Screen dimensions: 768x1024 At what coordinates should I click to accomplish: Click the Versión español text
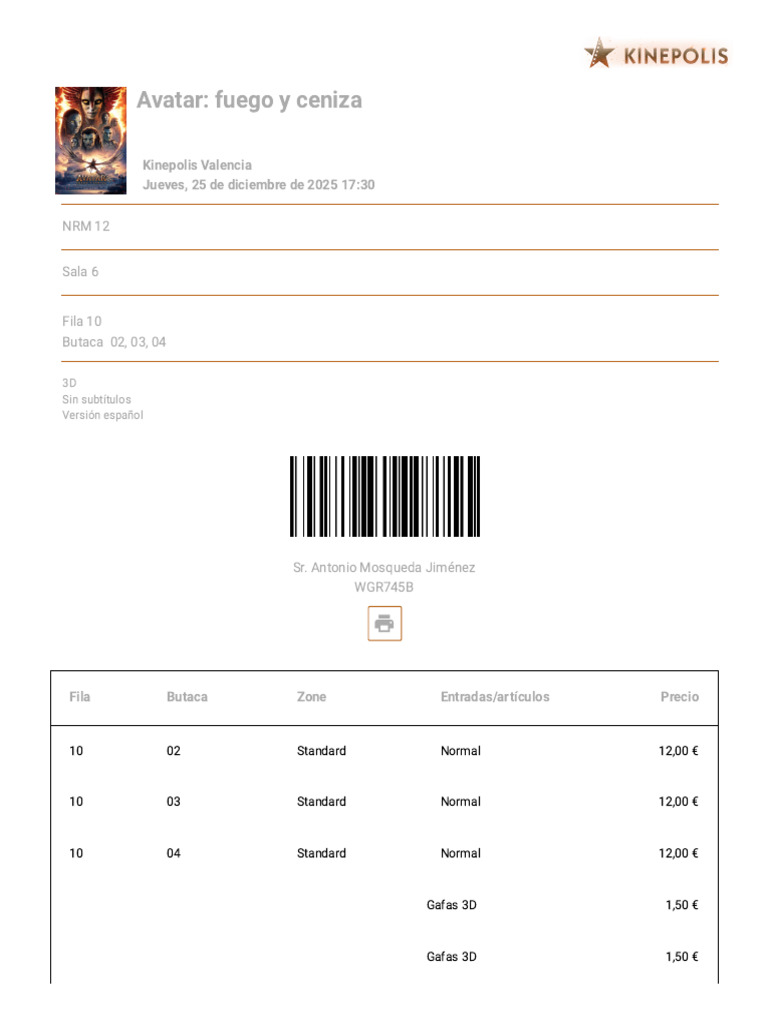tap(103, 415)
